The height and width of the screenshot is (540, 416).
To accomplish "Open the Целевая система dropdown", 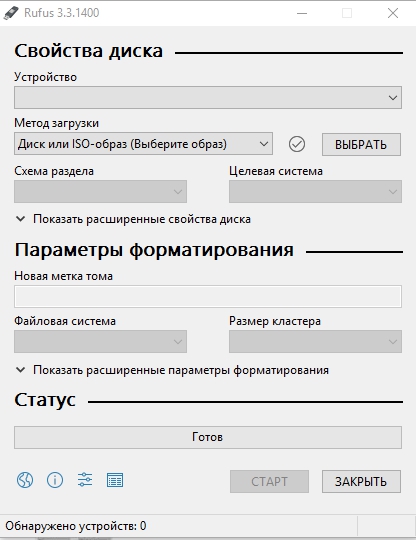I will pyautogui.click(x=315, y=191).
